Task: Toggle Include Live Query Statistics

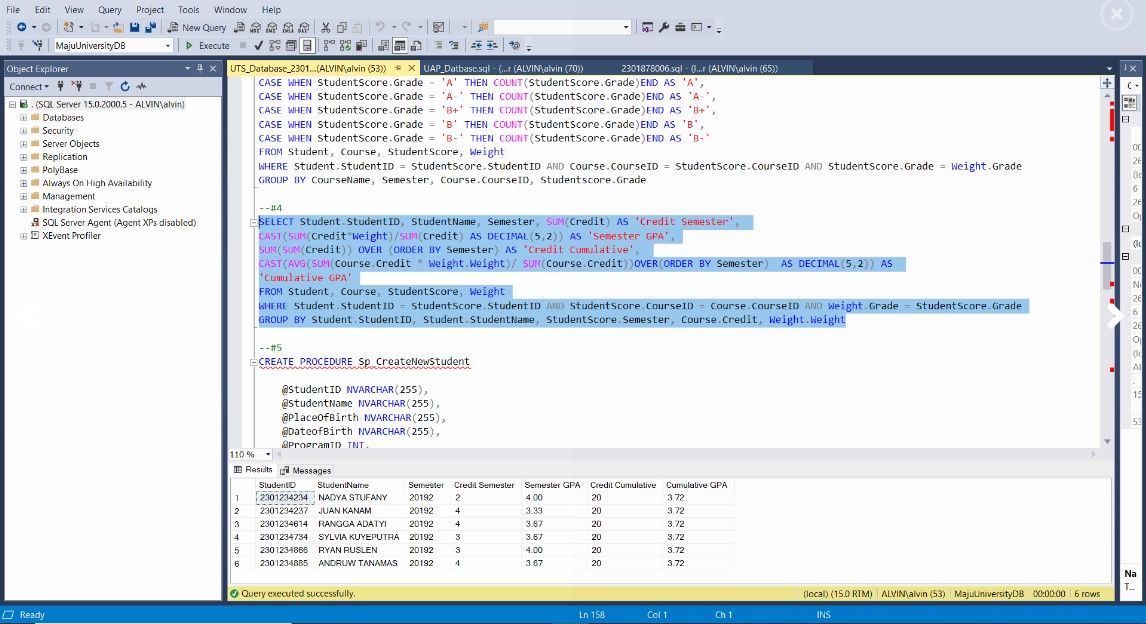Action: tap(345, 45)
